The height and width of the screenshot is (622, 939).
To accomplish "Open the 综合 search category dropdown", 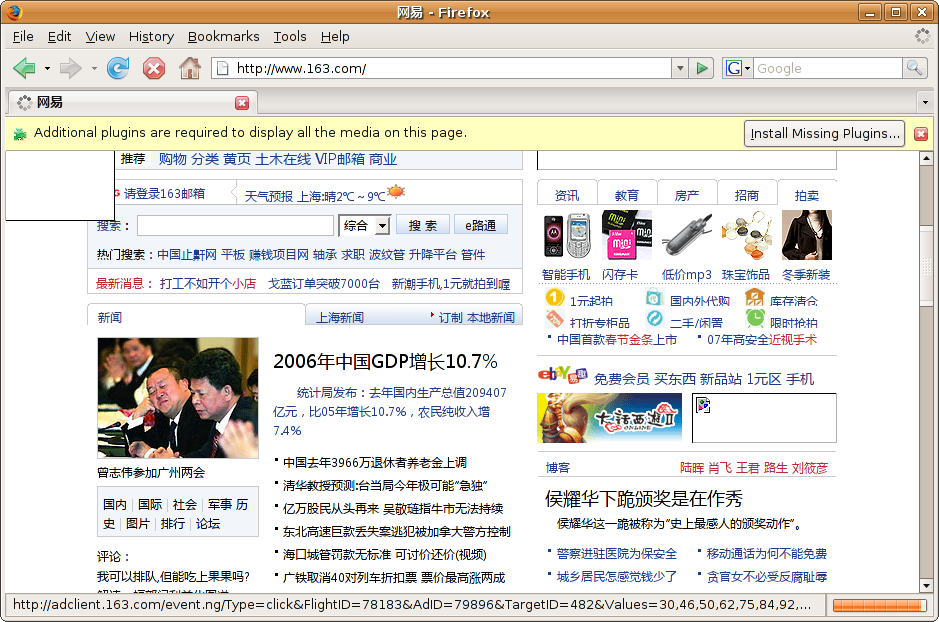I will click(383, 226).
